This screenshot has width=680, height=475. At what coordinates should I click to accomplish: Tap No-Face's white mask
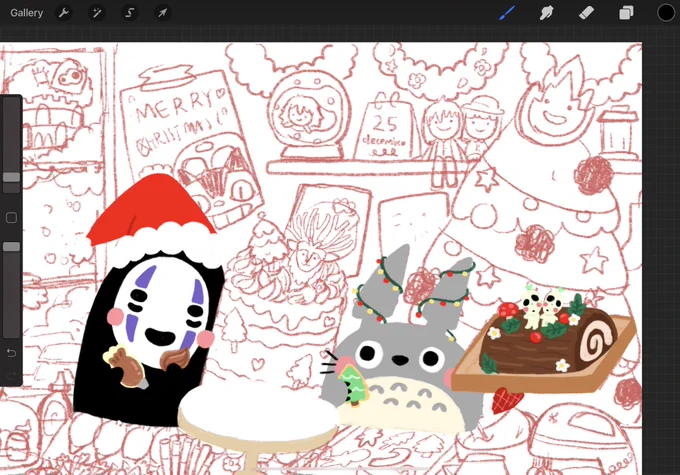coord(160,310)
